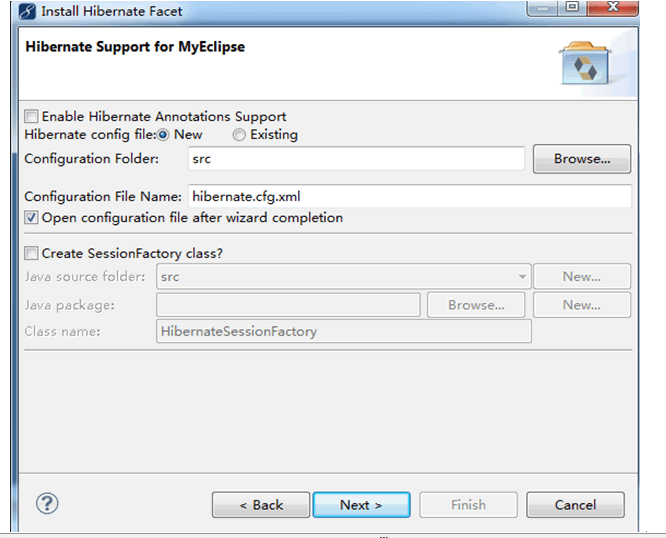The height and width of the screenshot is (538, 666).
Task: Return with the Back button
Action: [261, 505]
